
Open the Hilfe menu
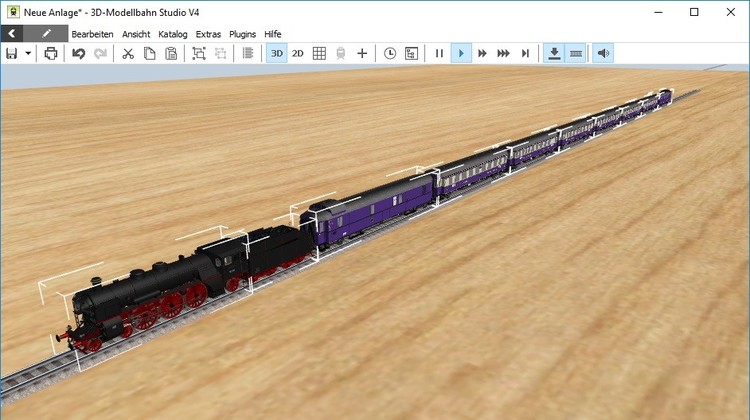(x=273, y=34)
